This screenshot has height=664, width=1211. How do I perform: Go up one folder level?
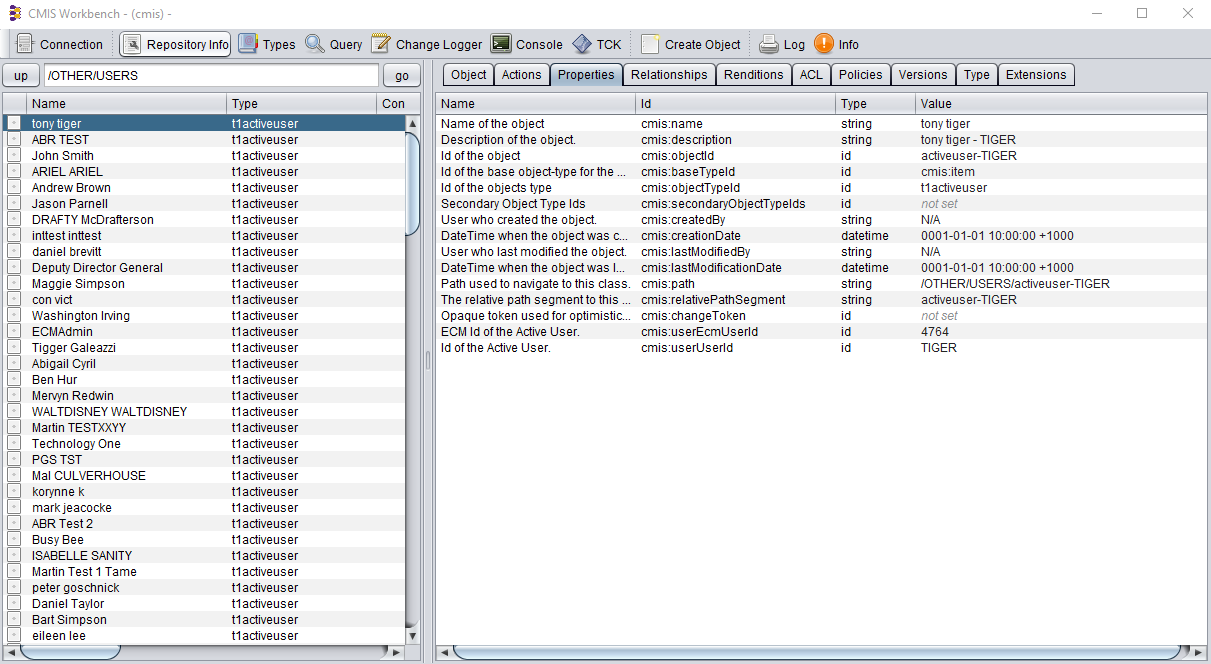(x=21, y=75)
